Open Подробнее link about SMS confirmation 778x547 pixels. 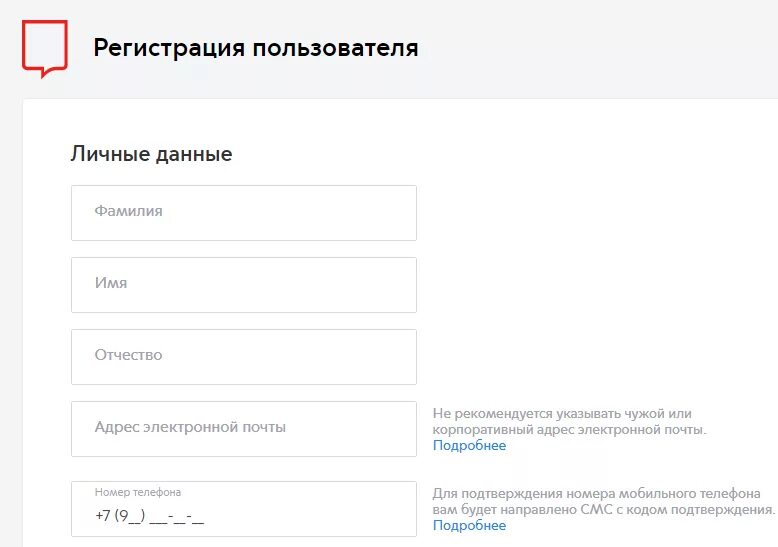469,526
